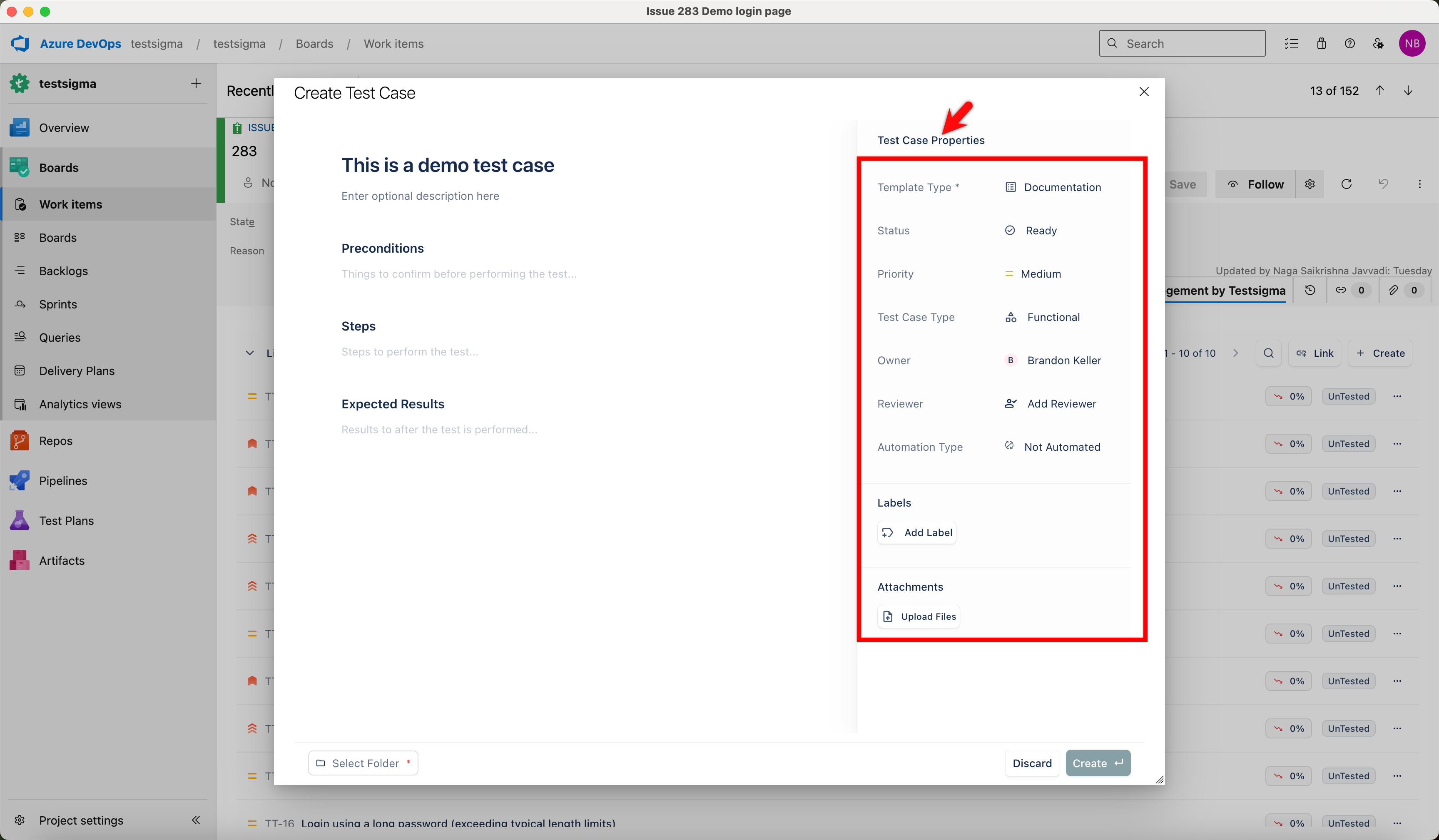This screenshot has height=840, width=1439.
Task: Open Boards from the breadcrumb
Action: pyautogui.click(x=314, y=43)
